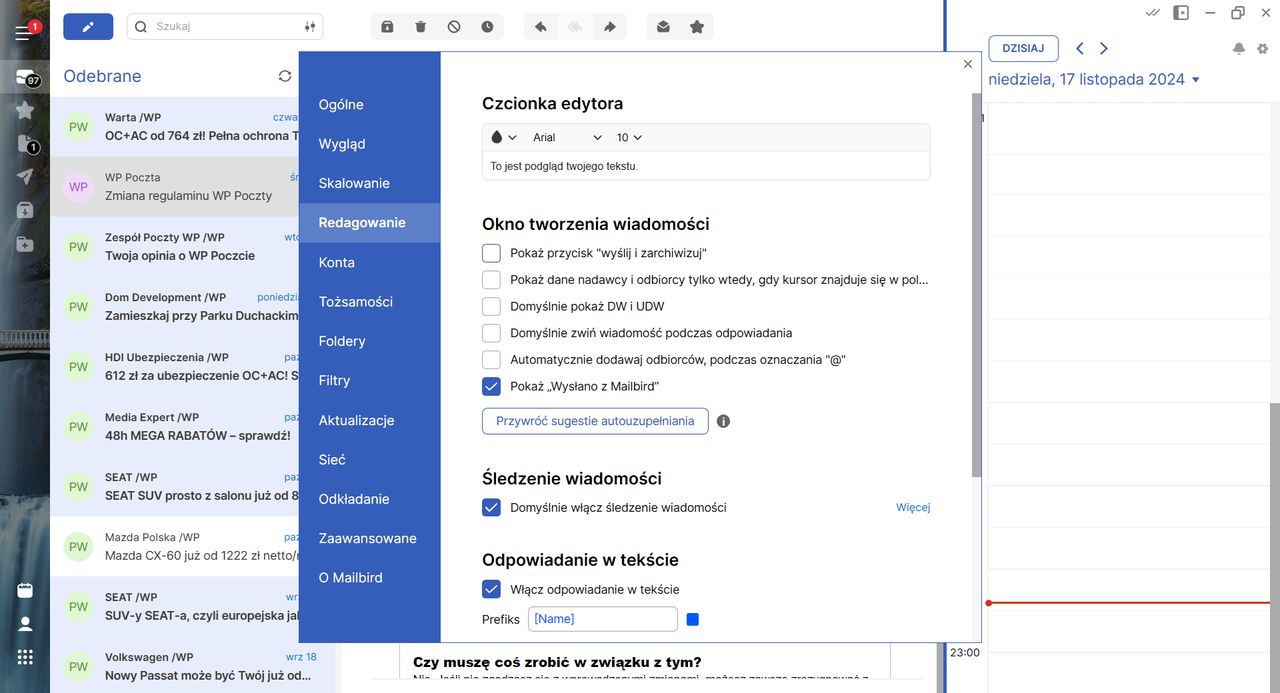This screenshot has width=1280, height=693.
Task: Click the DZISIAJ calendar button
Action: [x=1023, y=48]
